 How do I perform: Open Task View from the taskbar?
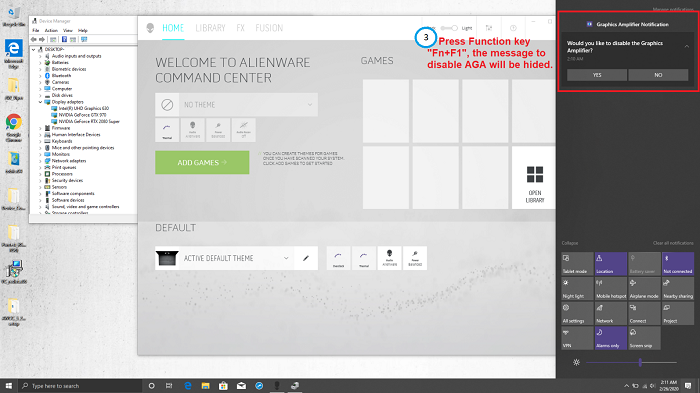click(169, 386)
